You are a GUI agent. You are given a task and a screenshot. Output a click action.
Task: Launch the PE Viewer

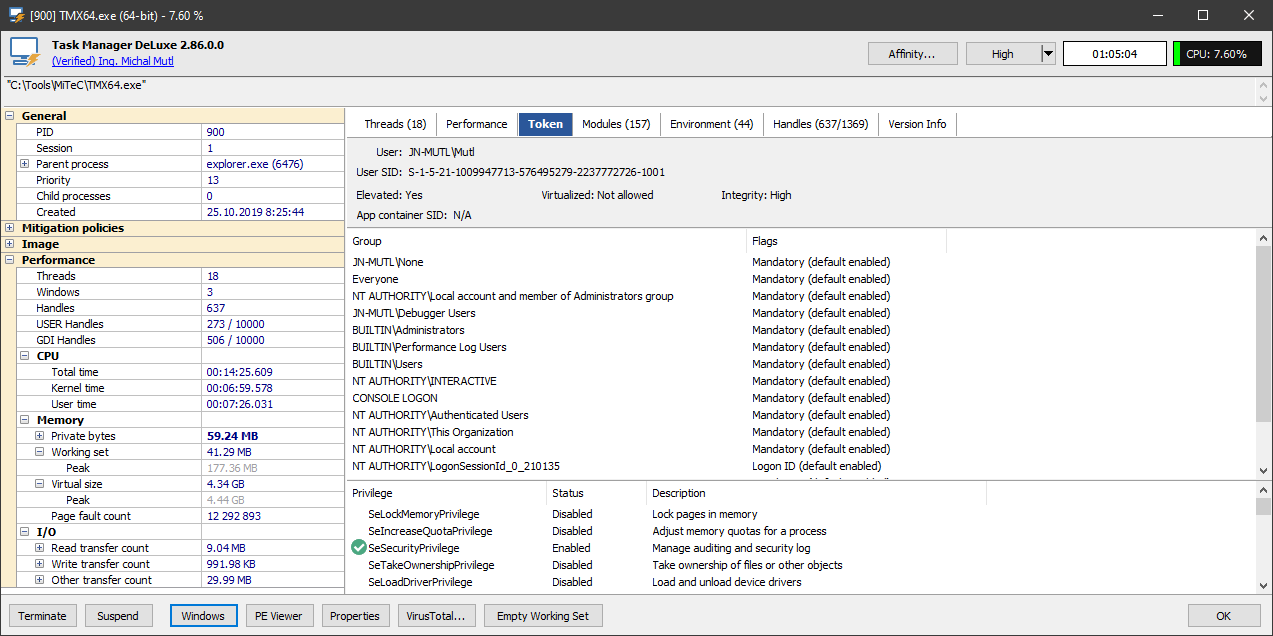pyautogui.click(x=280, y=616)
